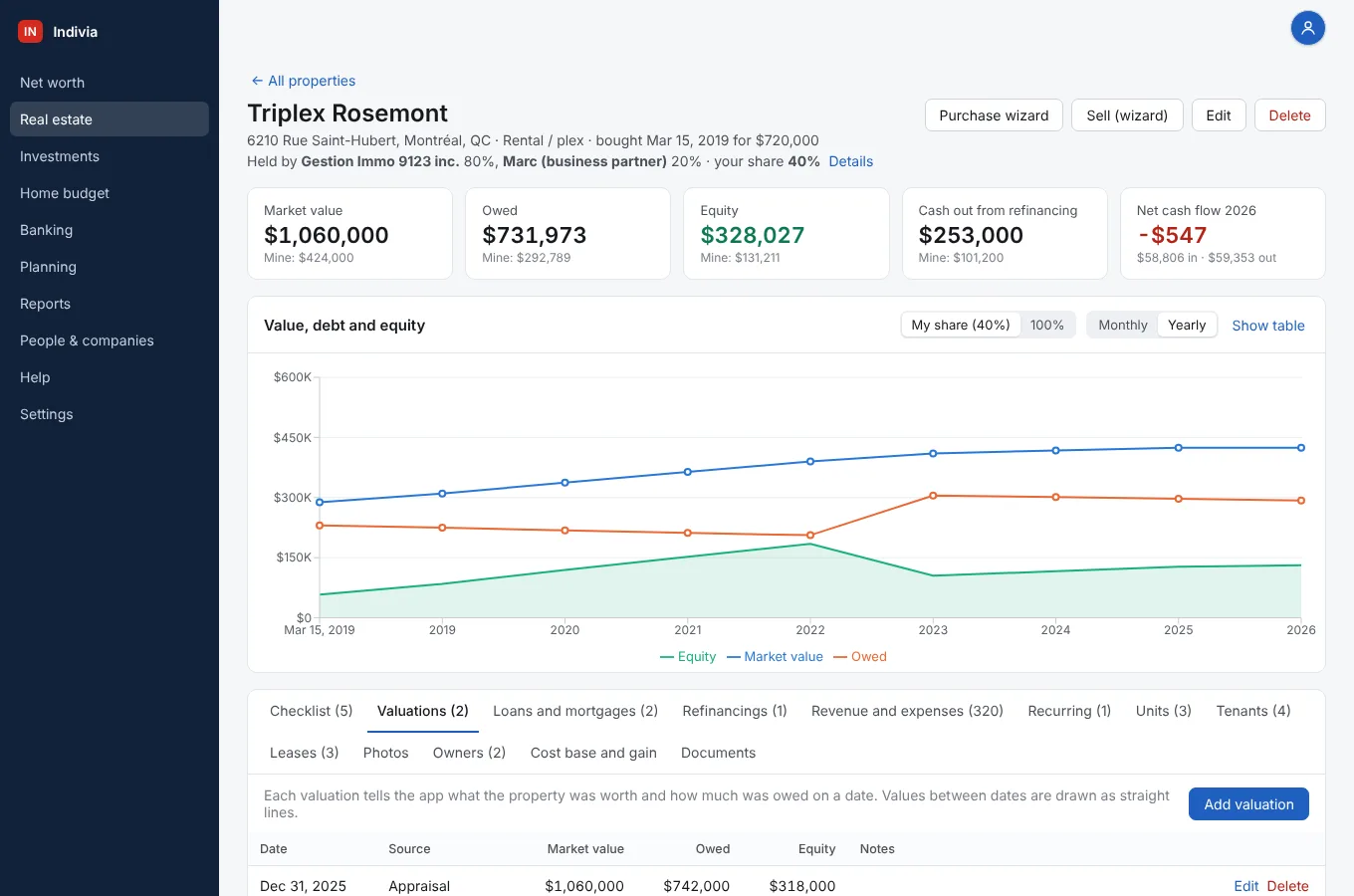The image size is (1354, 896).
Task: Toggle Market value series in legend
Action: pos(775,657)
